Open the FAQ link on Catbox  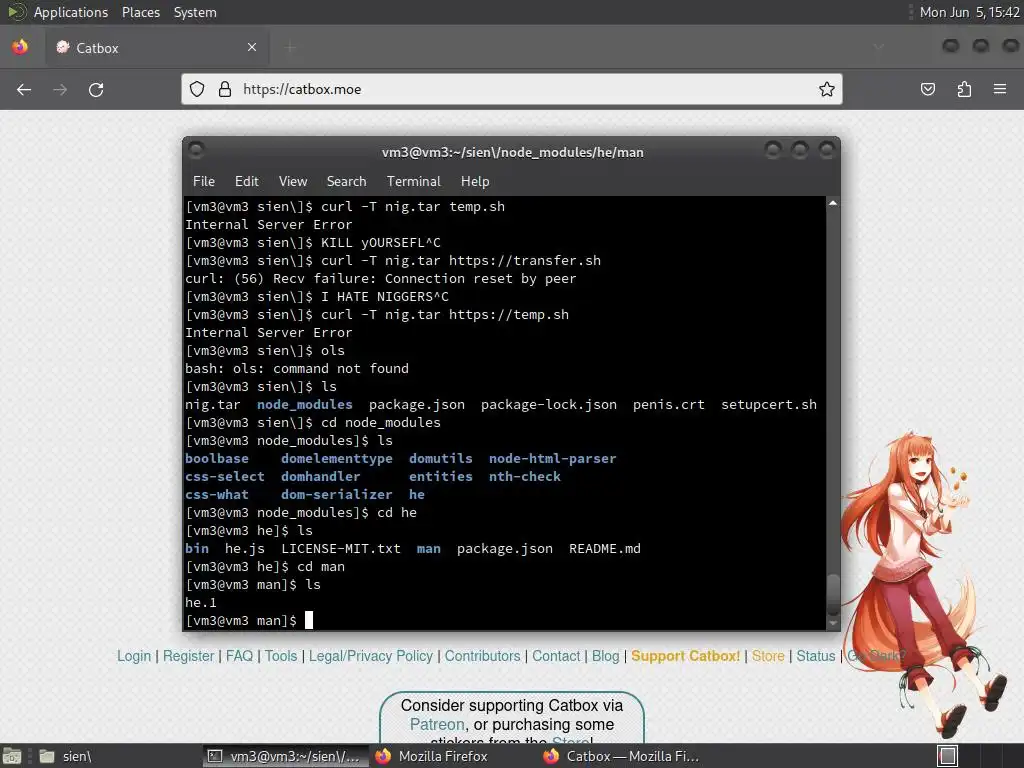pos(239,656)
